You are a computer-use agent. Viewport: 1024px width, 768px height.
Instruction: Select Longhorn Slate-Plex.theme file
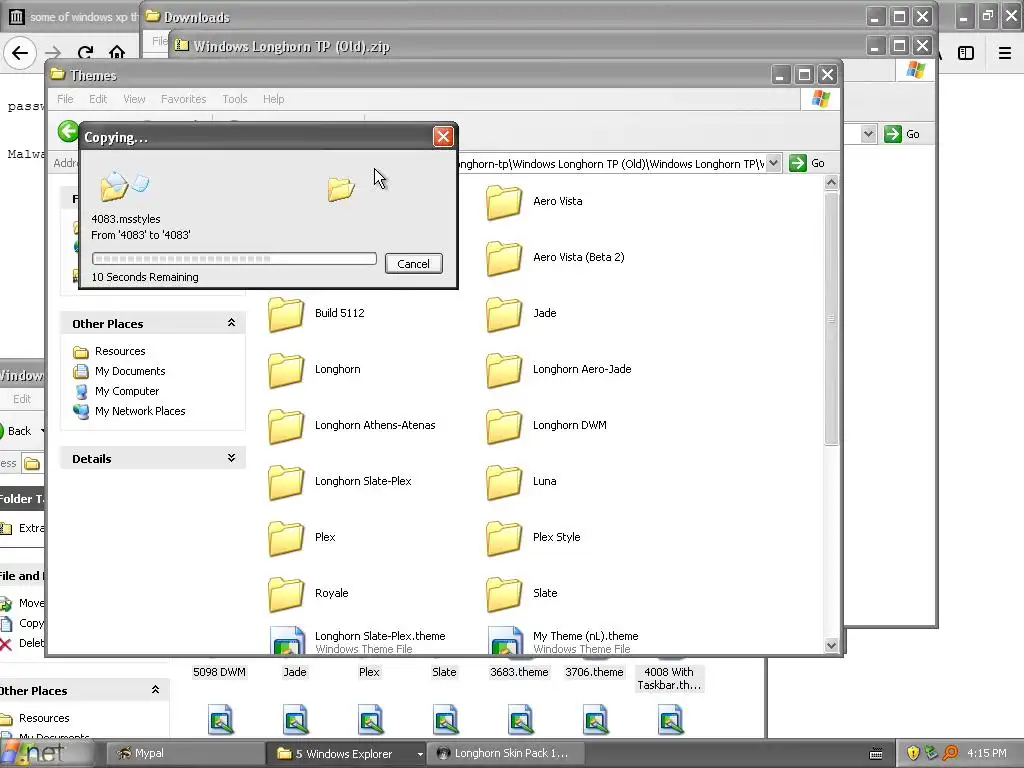pyautogui.click(x=358, y=641)
